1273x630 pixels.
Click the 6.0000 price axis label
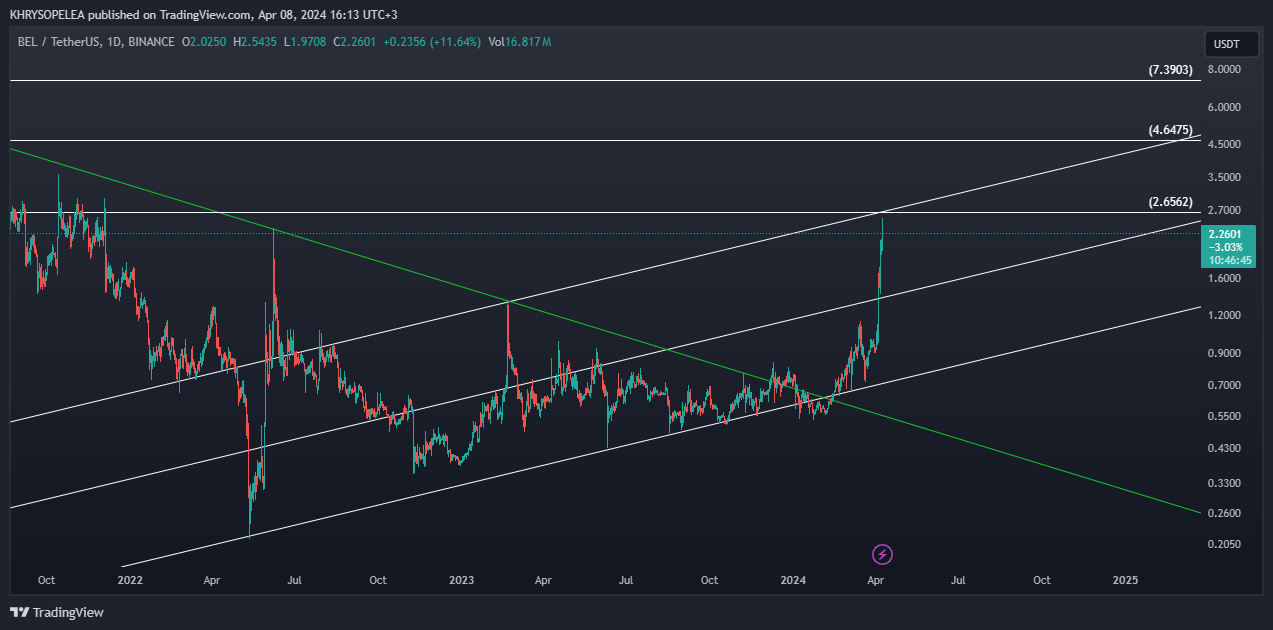click(1225, 107)
